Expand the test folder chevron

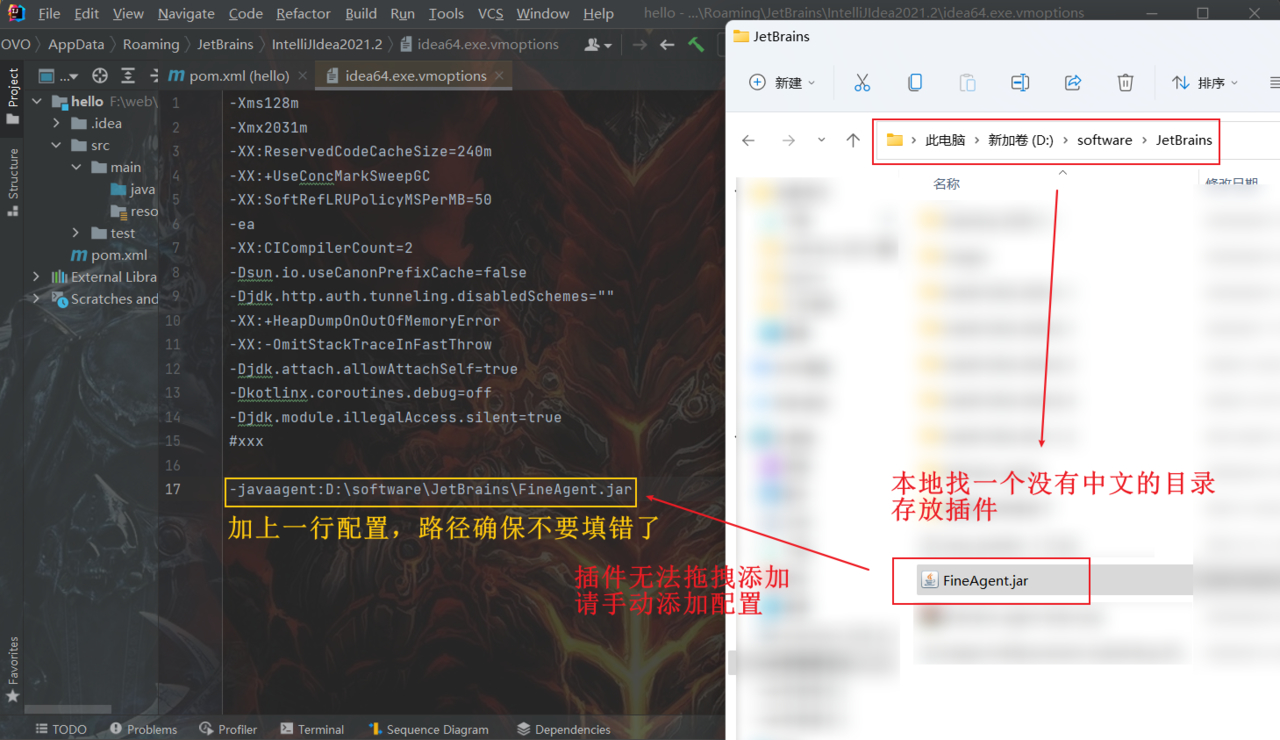pyautogui.click(x=76, y=233)
